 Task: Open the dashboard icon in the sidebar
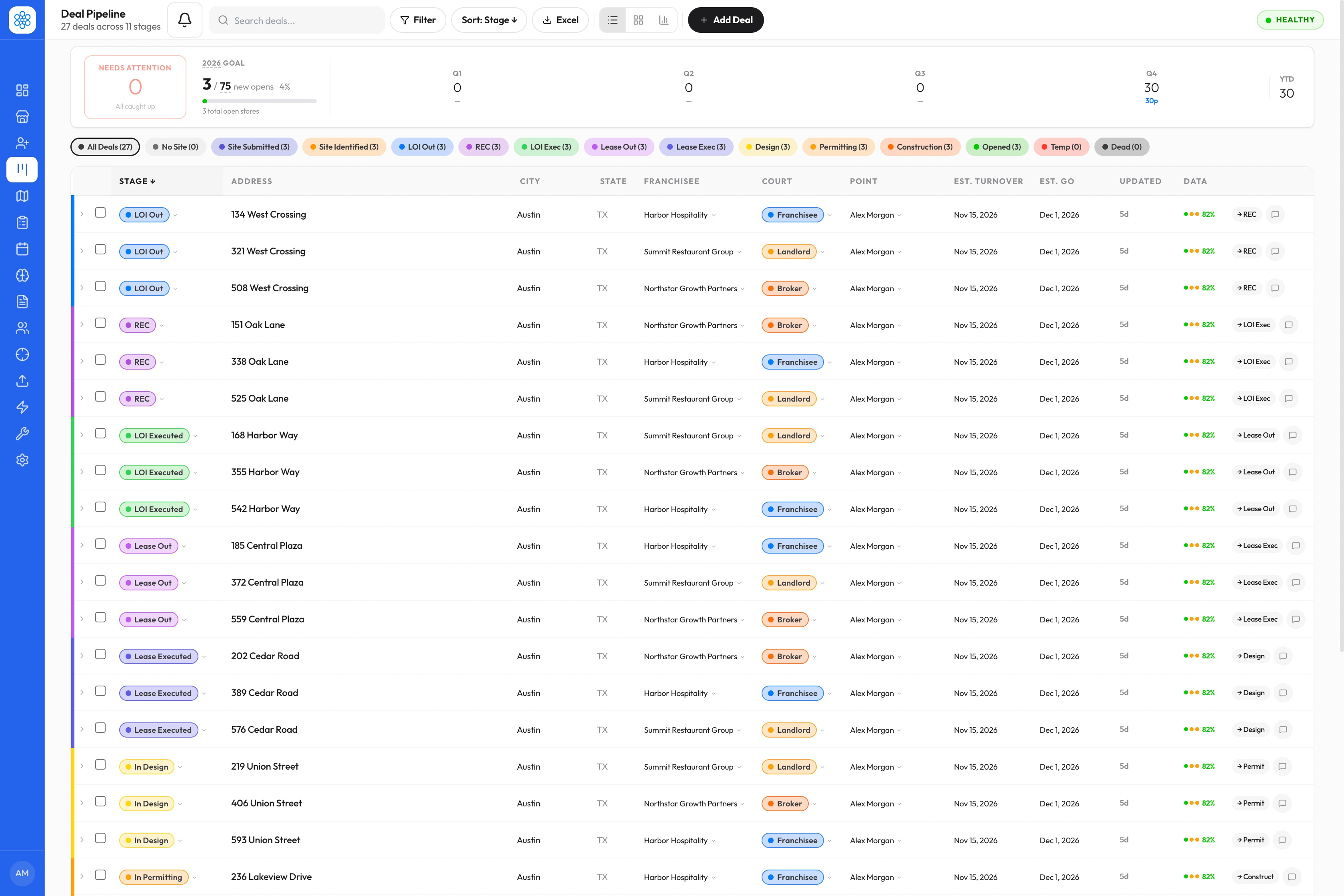[22, 90]
